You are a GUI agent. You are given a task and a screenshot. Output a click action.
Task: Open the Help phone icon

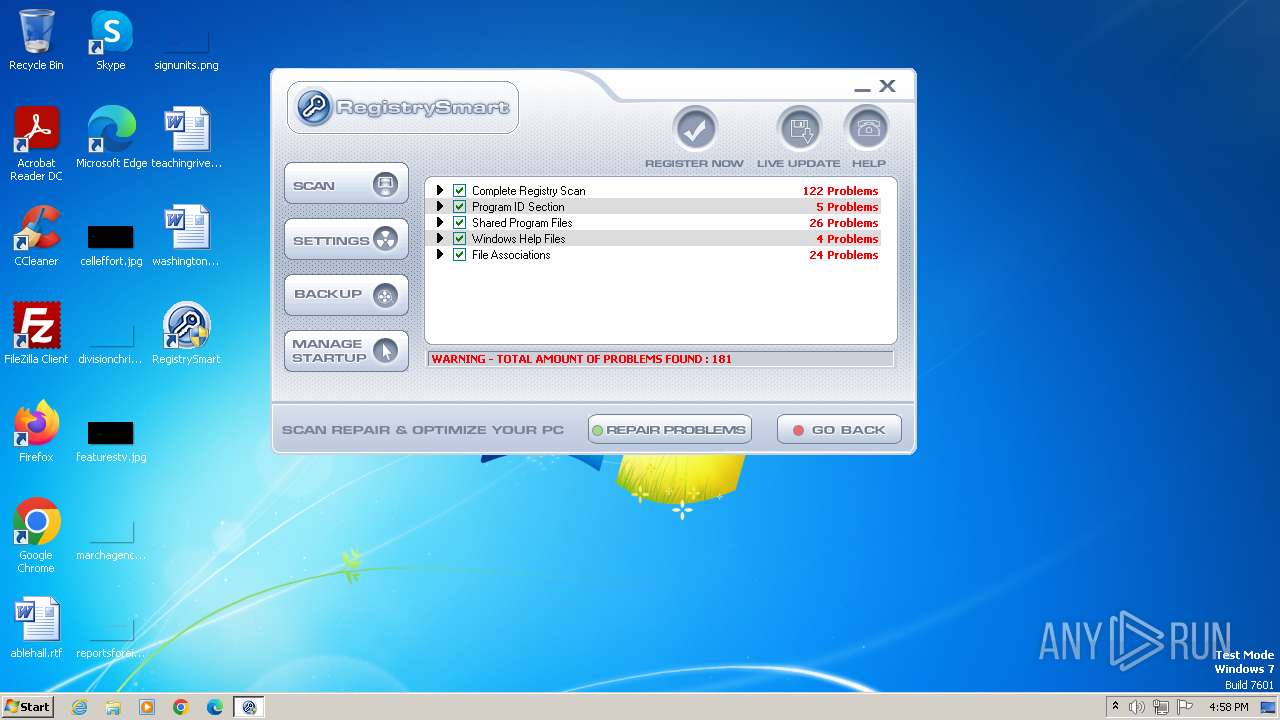(x=867, y=129)
